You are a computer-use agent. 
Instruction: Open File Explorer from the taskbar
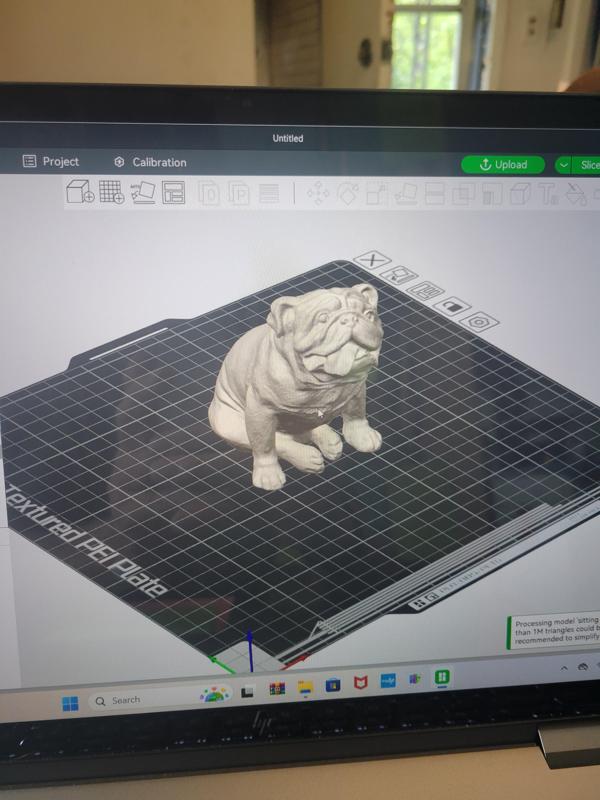(x=305, y=688)
